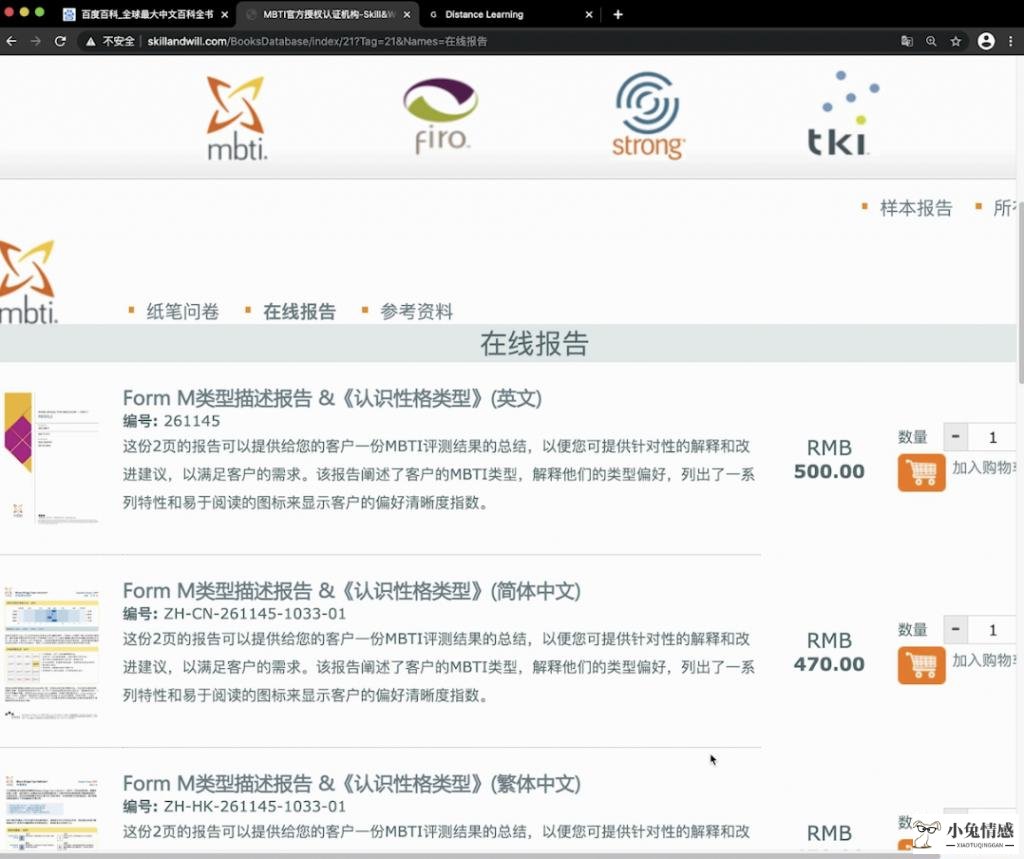Click the mbti logo in the top banner

pos(236,118)
